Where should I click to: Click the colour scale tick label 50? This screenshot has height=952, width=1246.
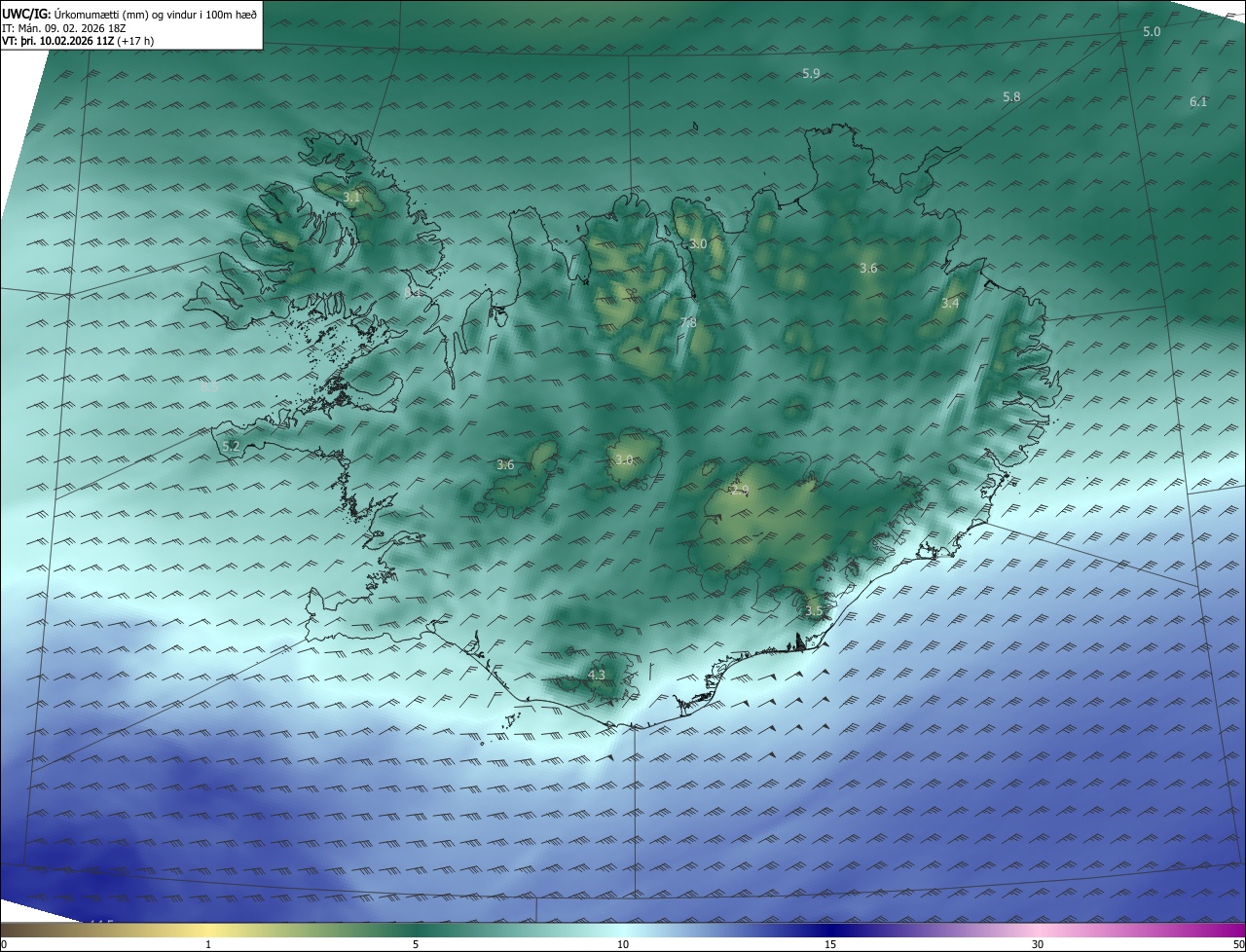[1238, 944]
